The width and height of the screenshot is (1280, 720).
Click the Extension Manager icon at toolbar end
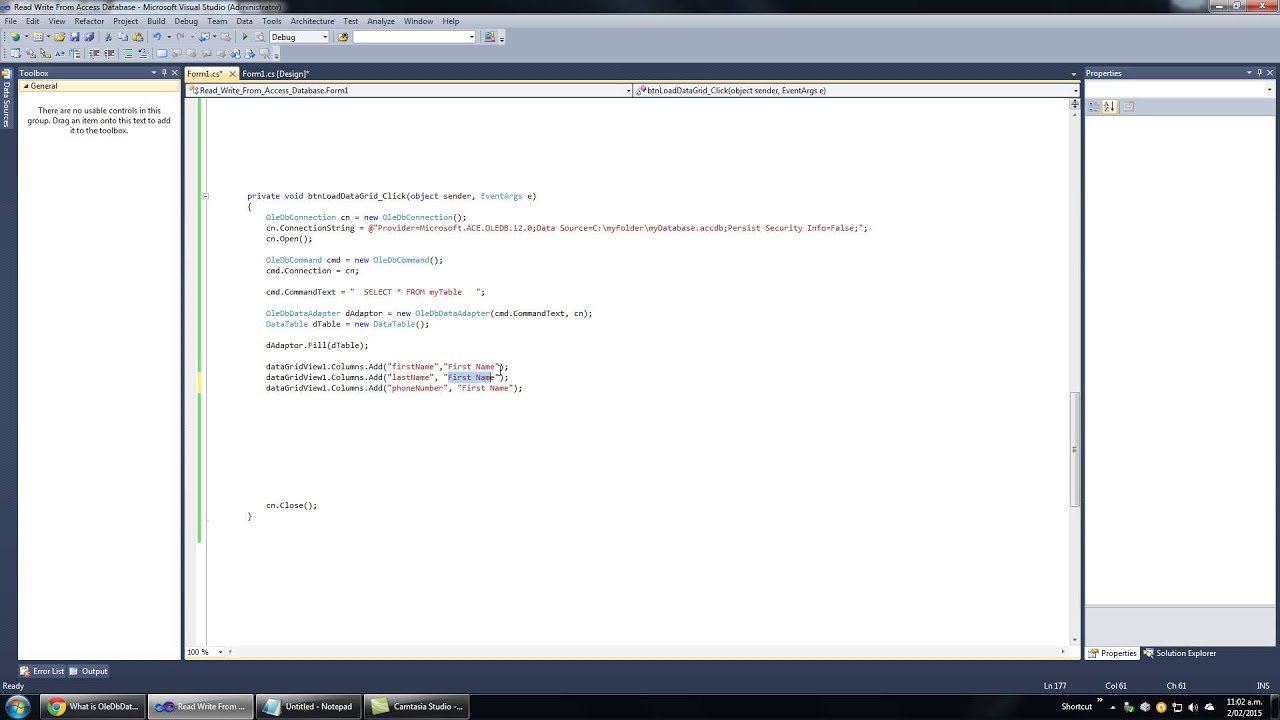[489, 37]
